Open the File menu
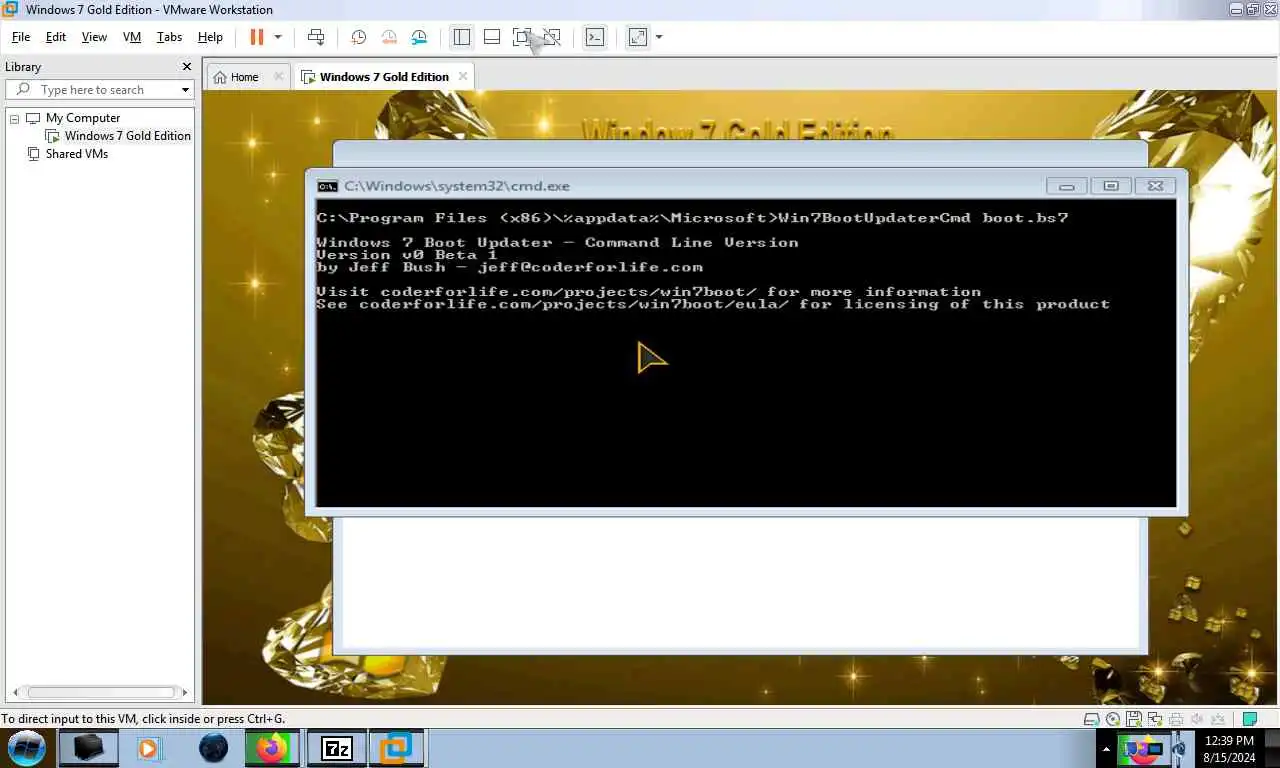Image resolution: width=1280 pixels, height=768 pixels. pyautogui.click(x=21, y=37)
